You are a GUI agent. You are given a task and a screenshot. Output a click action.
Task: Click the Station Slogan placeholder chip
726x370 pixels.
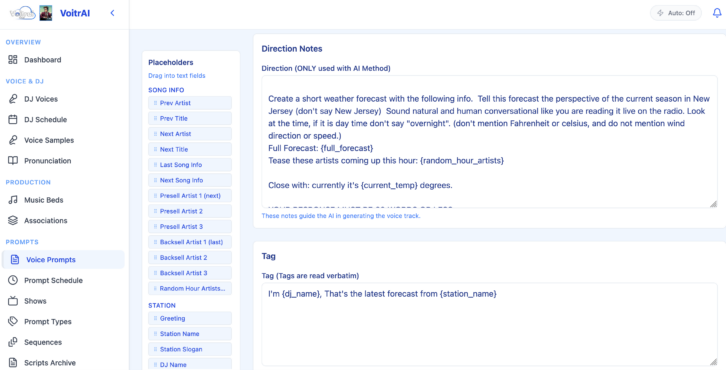click(x=190, y=349)
